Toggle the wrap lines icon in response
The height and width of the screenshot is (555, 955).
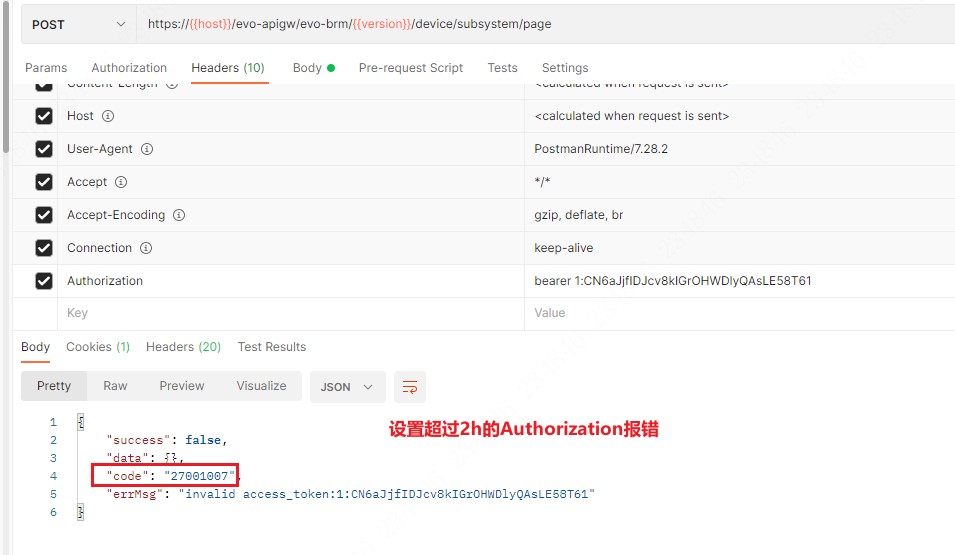(409, 387)
